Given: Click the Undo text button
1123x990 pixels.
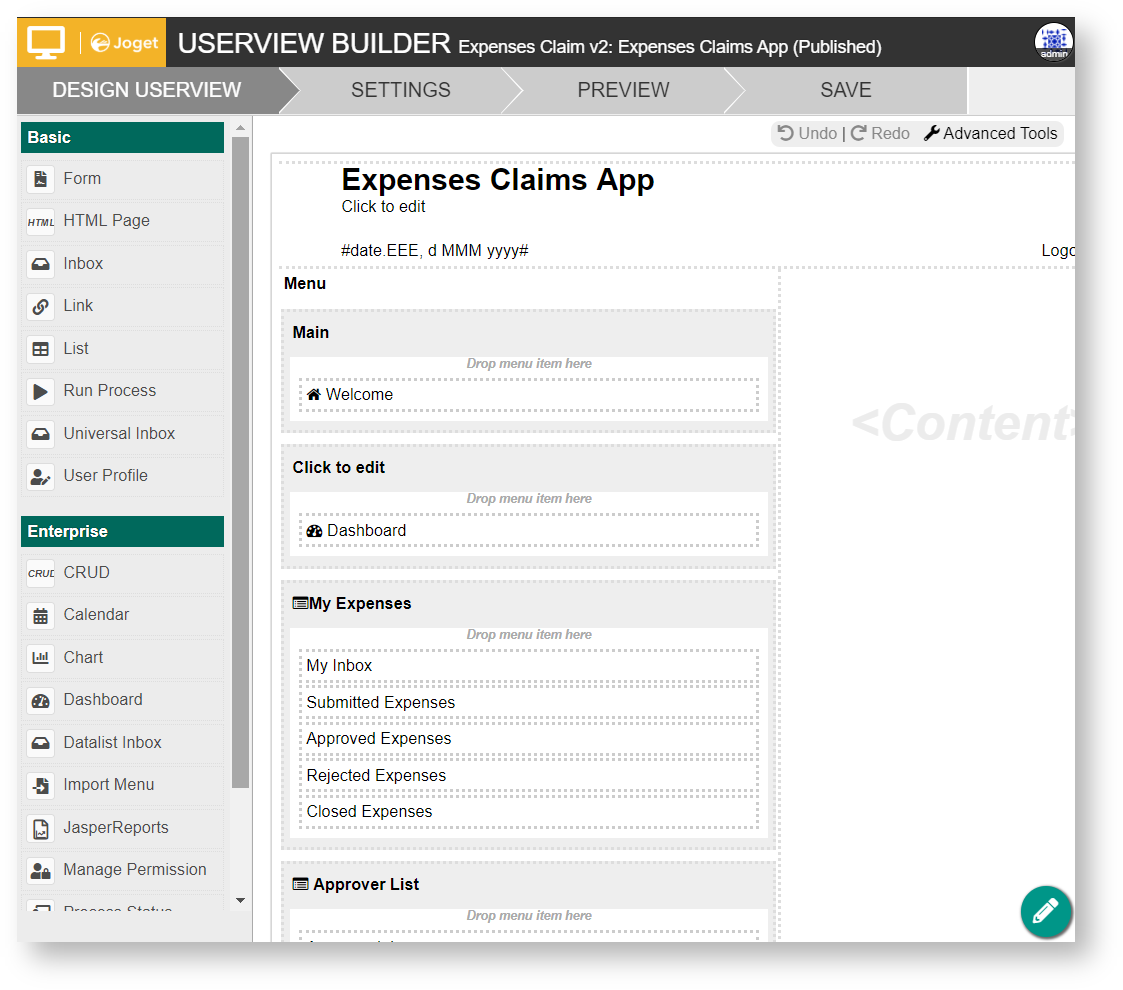Looking at the screenshot, I should [x=817, y=133].
